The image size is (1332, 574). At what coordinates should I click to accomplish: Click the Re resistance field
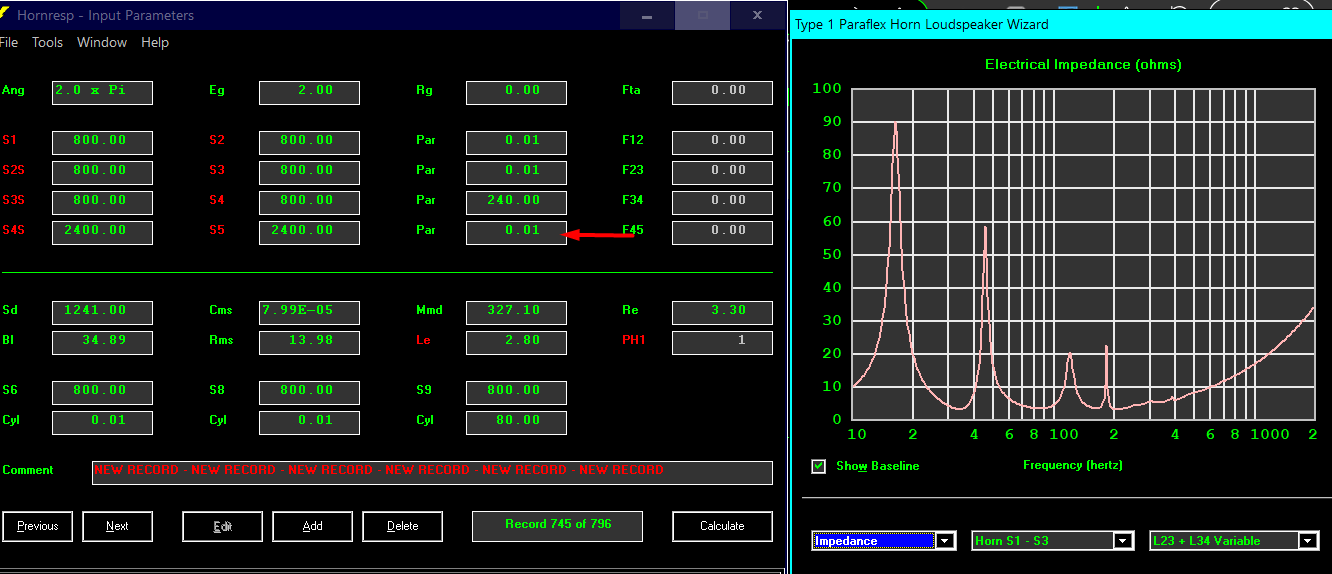(x=722, y=313)
